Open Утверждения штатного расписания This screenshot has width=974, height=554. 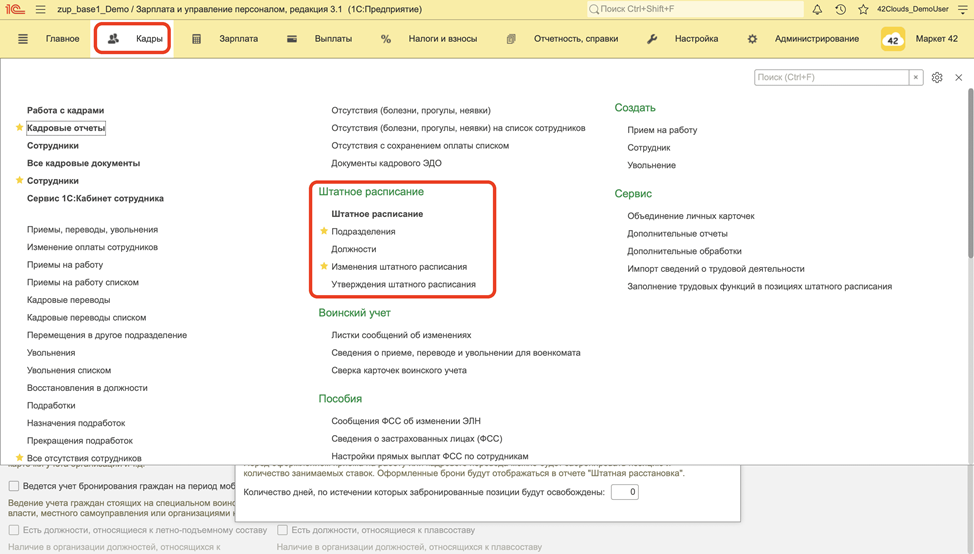click(x=403, y=284)
